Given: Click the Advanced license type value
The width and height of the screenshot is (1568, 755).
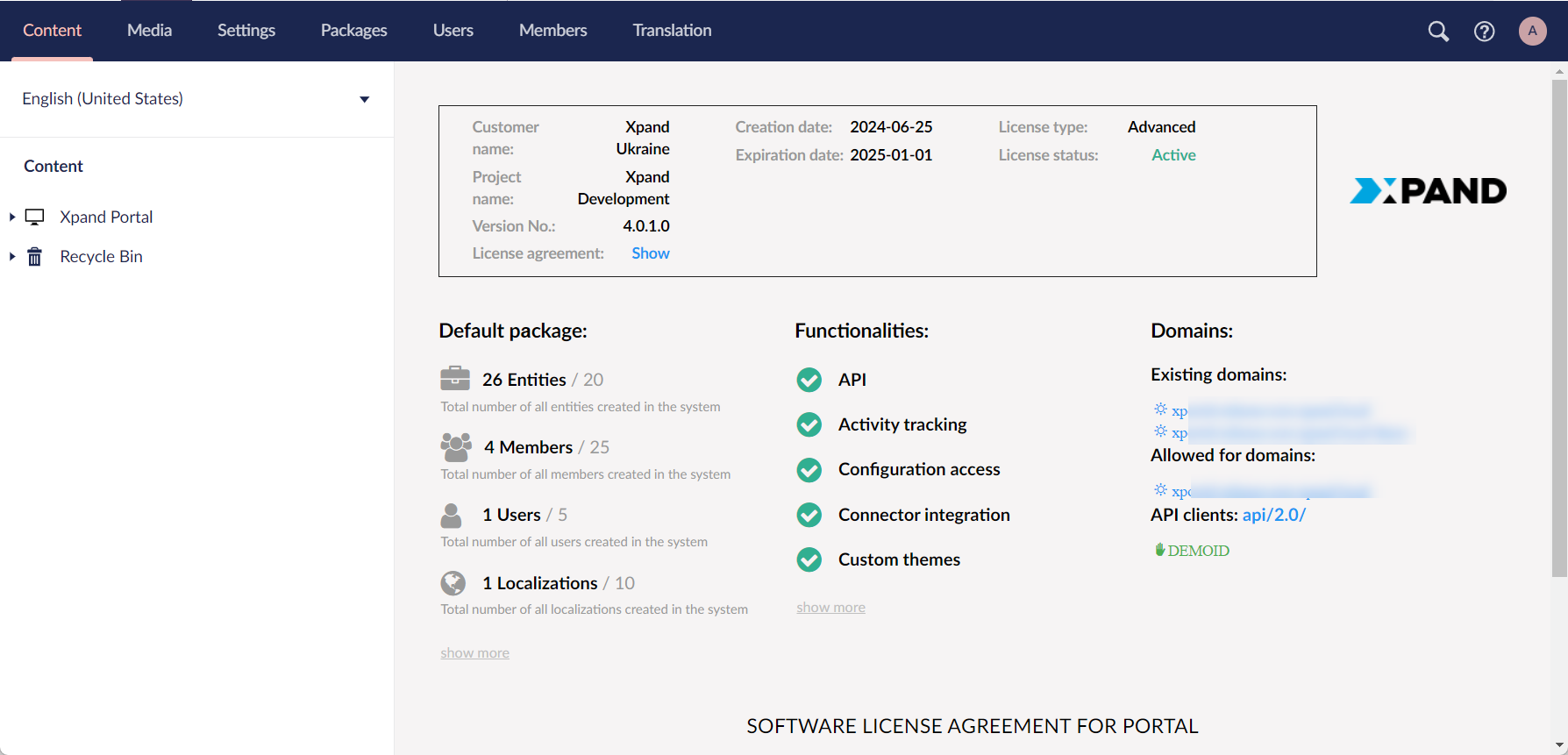Looking at the screenshot, I should [x=1161, y=127].
